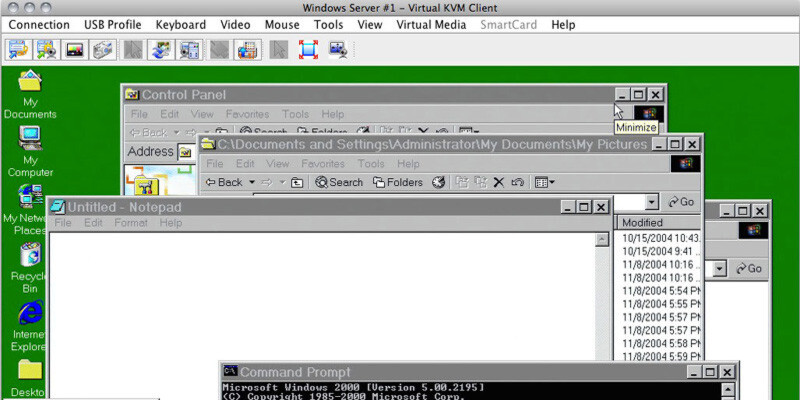Viewport: 800px width, 400px height.
Task: Click Notepad scrollbar up arrow
Action: pyautogui.click(x=603, y=240)
